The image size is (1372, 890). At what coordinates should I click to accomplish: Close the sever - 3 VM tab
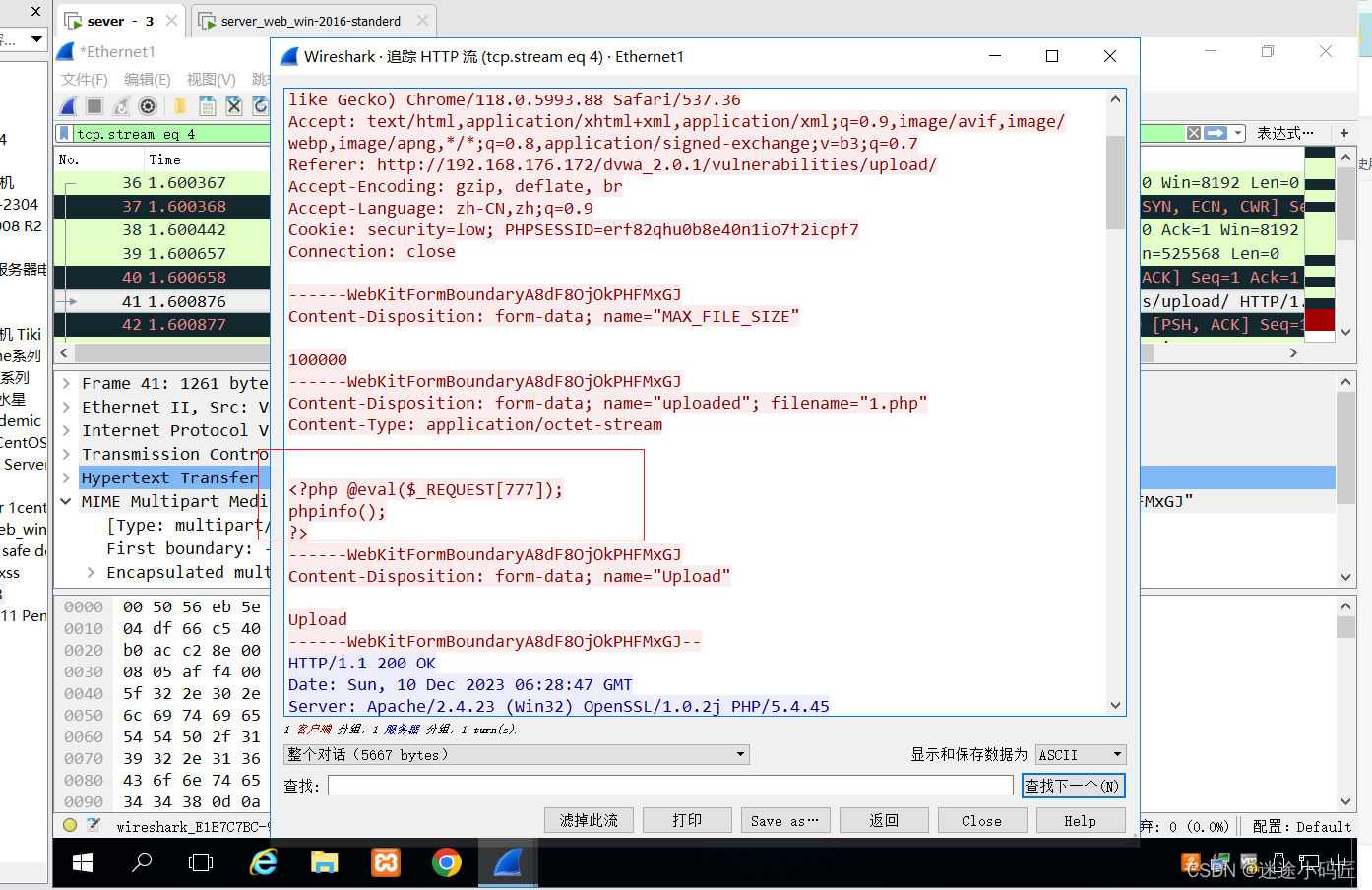point(172,20)
